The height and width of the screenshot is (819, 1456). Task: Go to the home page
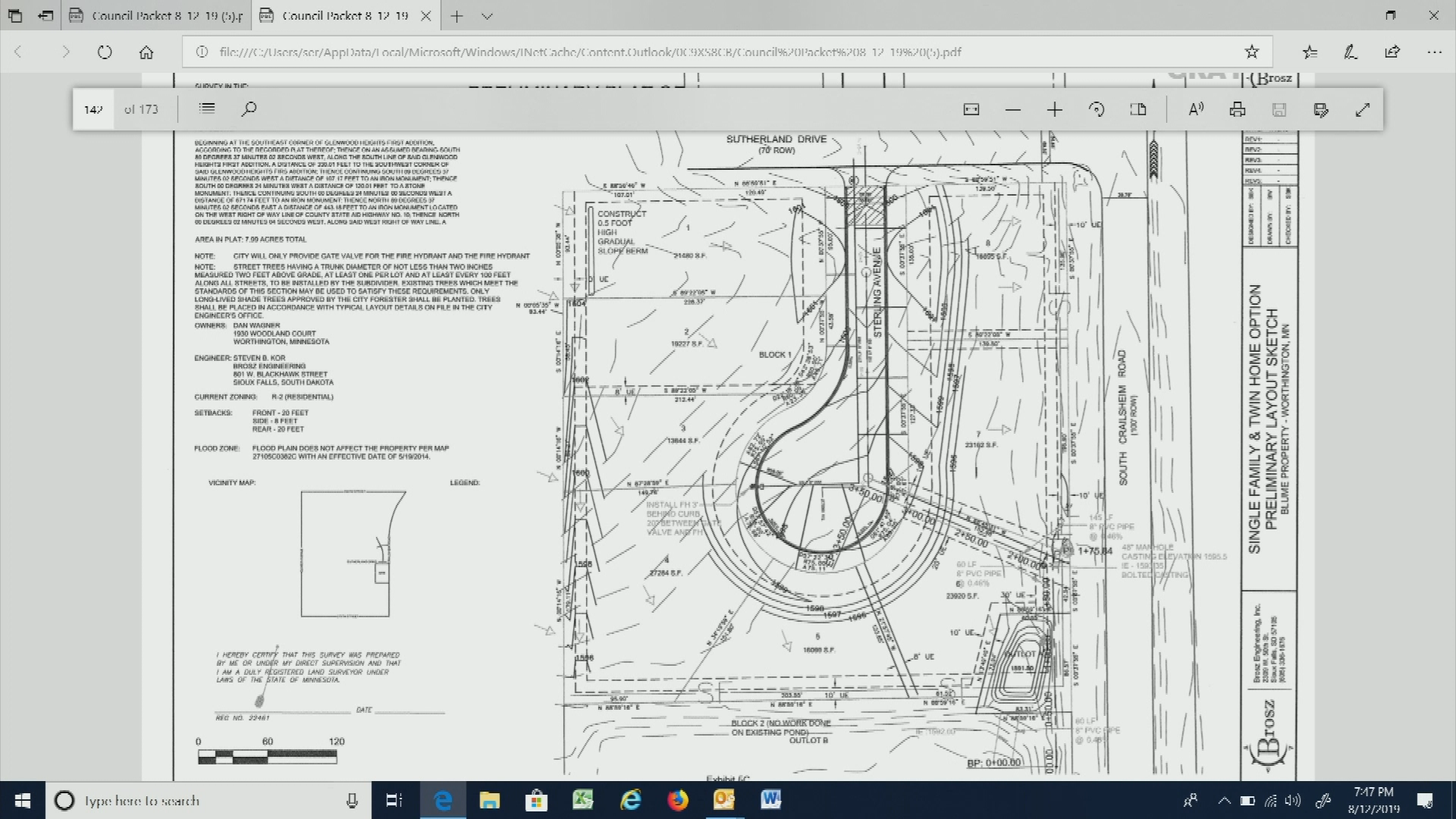pos(146,52)
